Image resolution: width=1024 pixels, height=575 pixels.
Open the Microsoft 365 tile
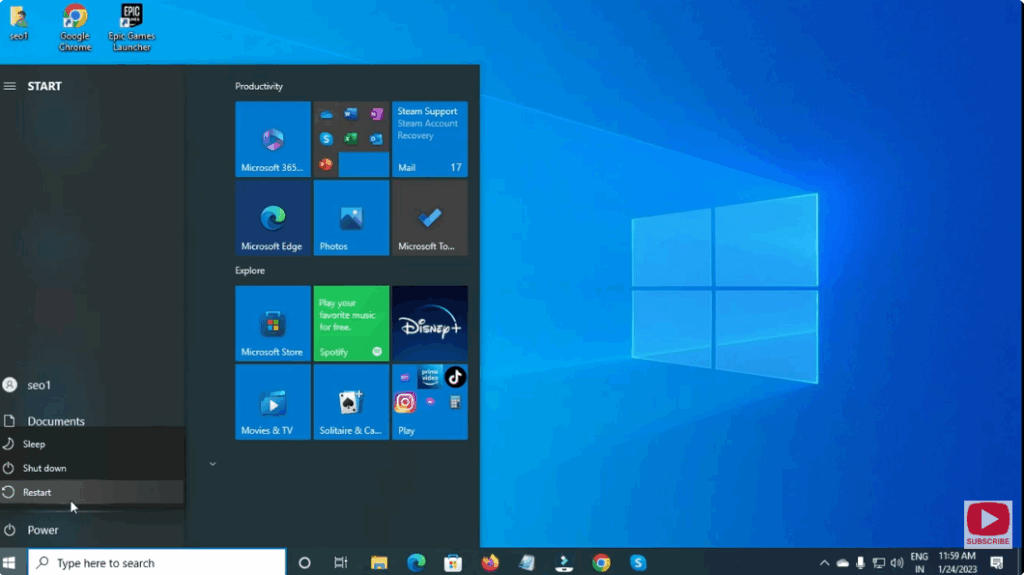[x=273, y=139]
